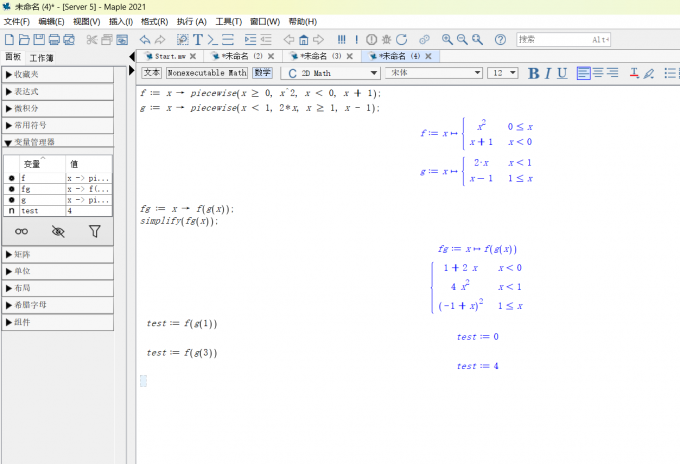This screenshot has width=680, height=464.
Task: Open print preview
Action: pos(69,39)
